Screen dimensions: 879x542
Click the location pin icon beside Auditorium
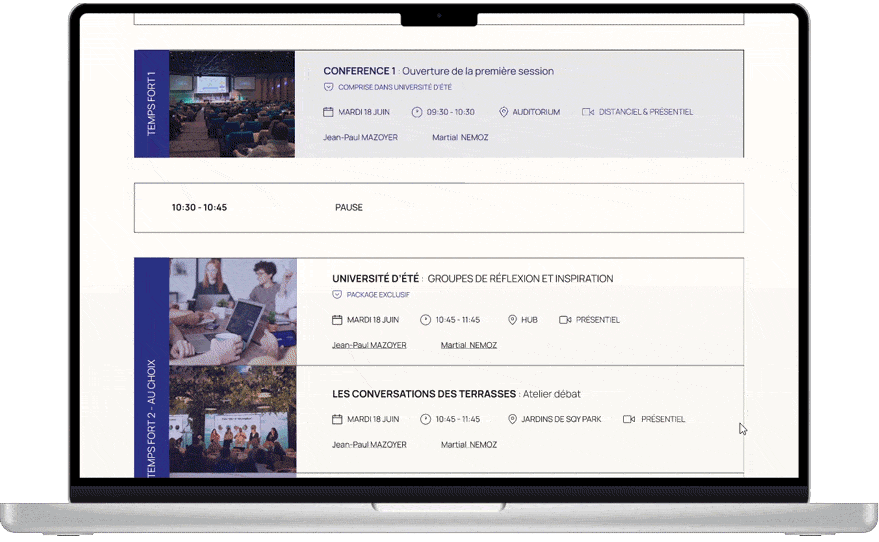[504, 112]
